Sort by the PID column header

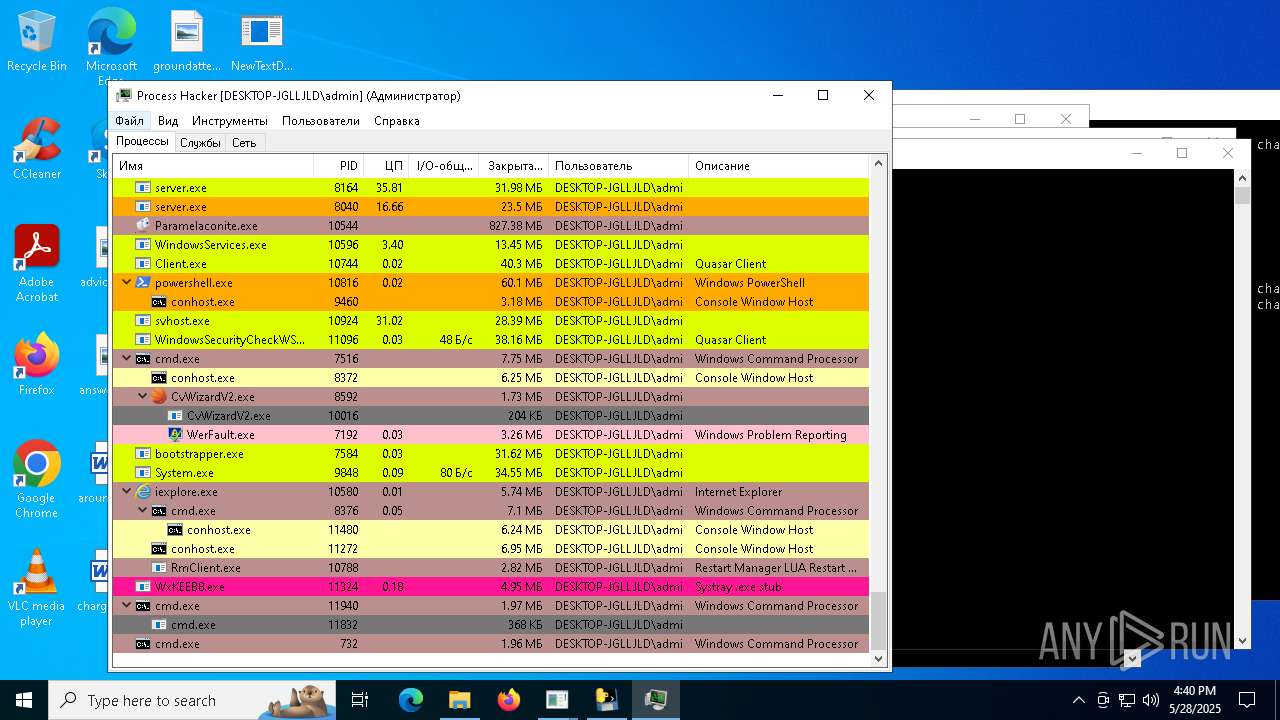339,166
